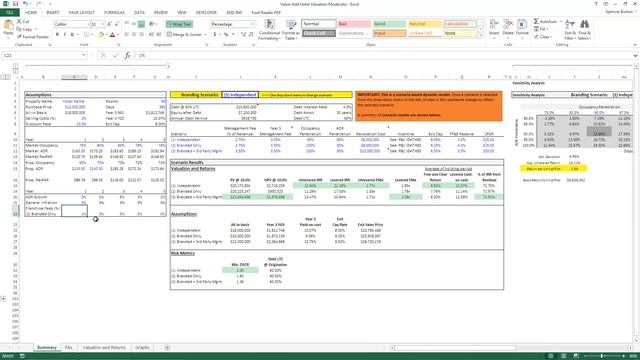
Task: Open the Merge & Center dropdown arrow
Action: pyautogui.click(x=205, y=35)
